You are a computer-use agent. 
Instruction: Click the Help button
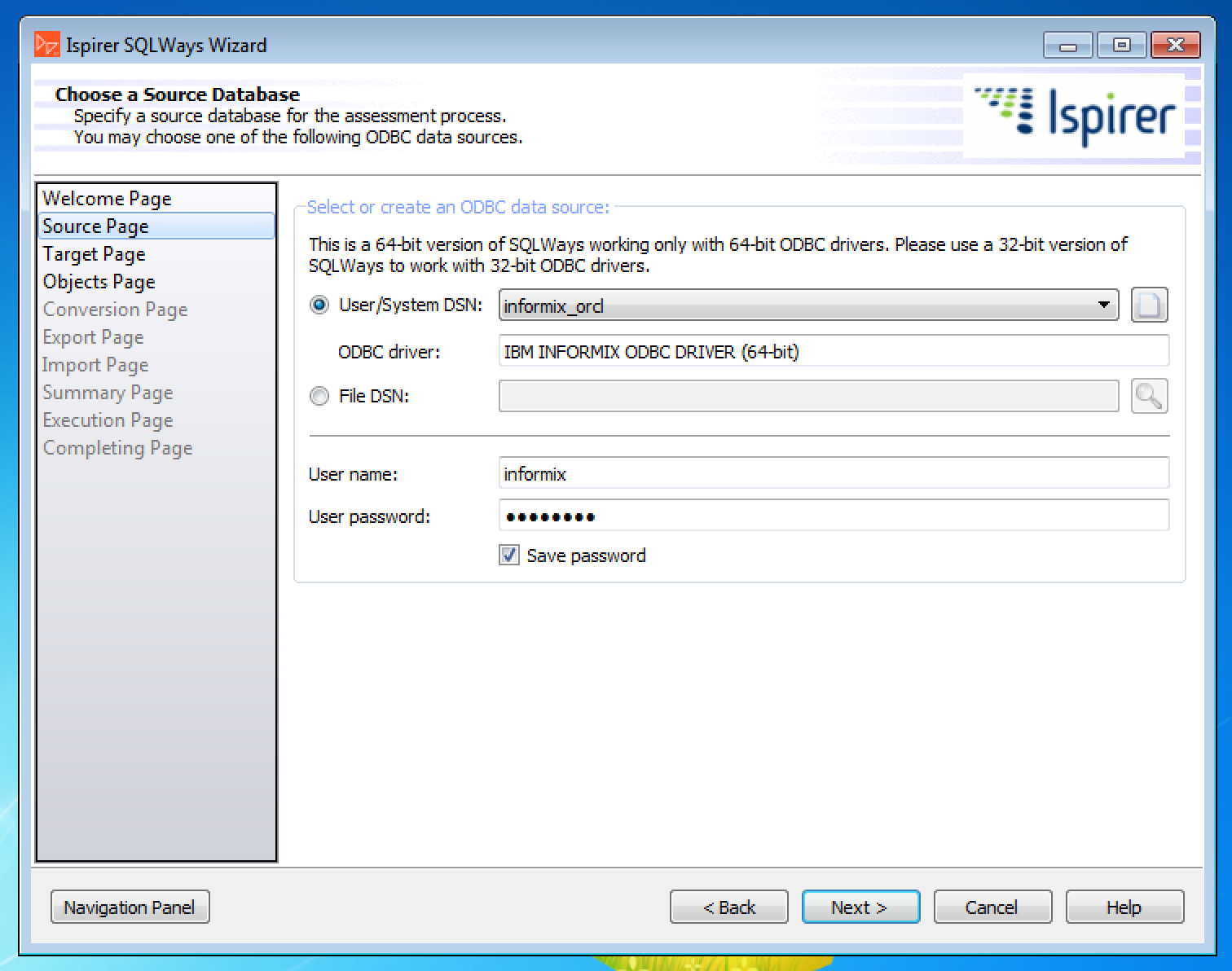1124,907
